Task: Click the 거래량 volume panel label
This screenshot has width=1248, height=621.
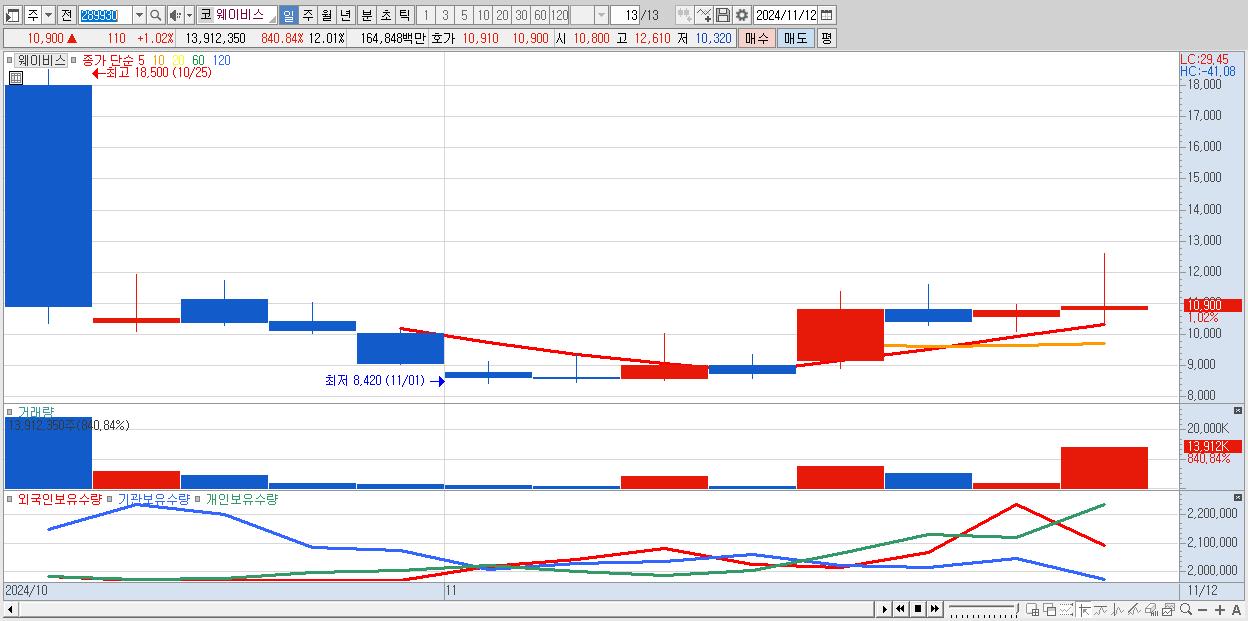Action: pyautogui.click(x=36, y=411)
